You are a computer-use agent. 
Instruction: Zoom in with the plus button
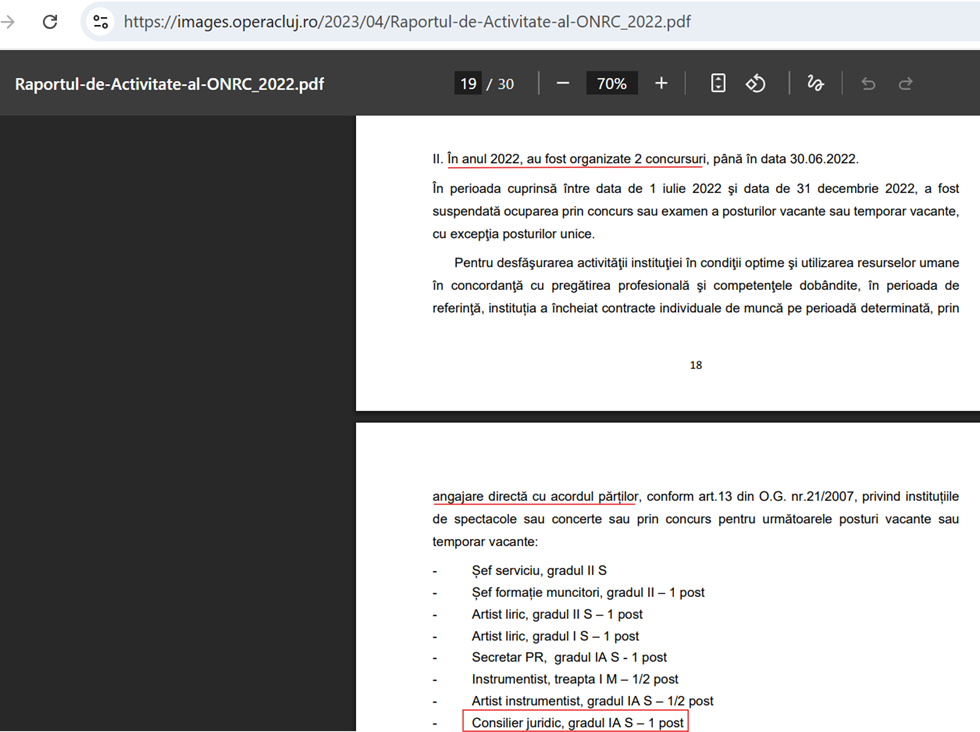pyautogui.click(x=661, y=84)
